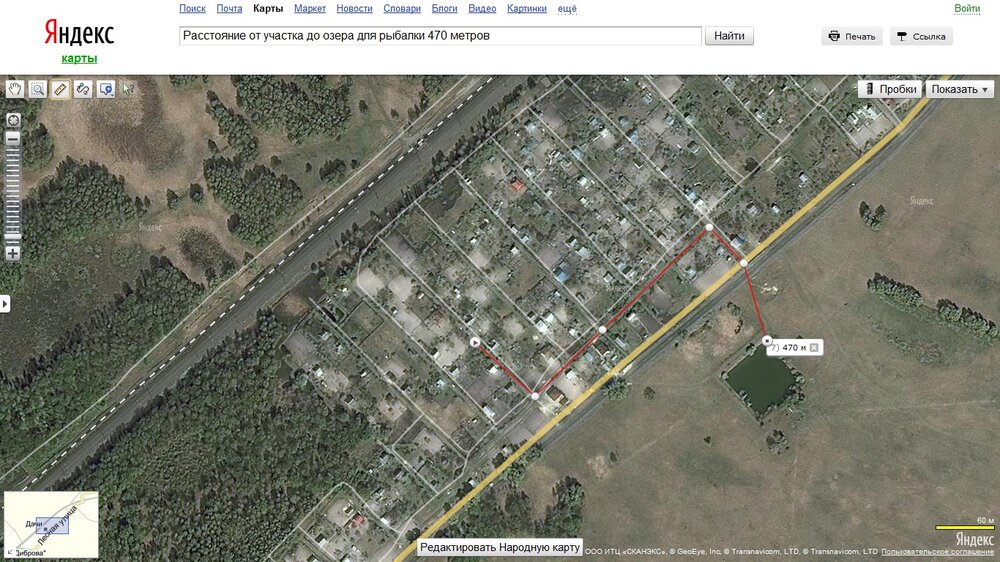Remove the 470 м measurement label

814,348
